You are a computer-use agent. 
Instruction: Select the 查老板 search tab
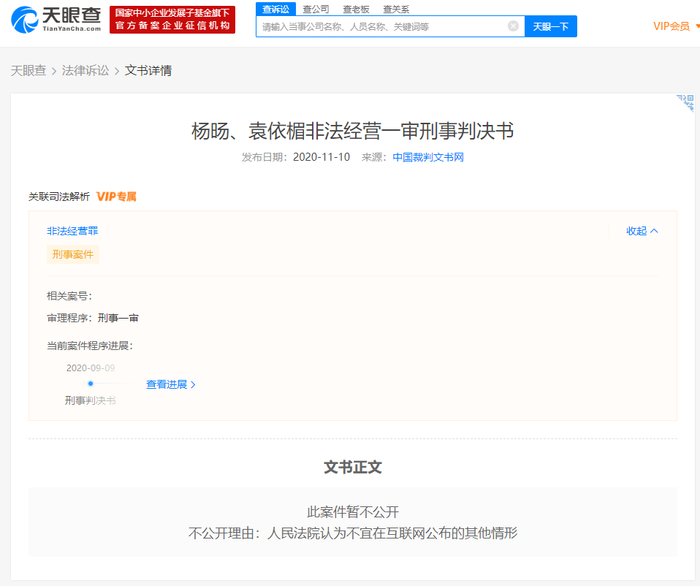point(356,9)
